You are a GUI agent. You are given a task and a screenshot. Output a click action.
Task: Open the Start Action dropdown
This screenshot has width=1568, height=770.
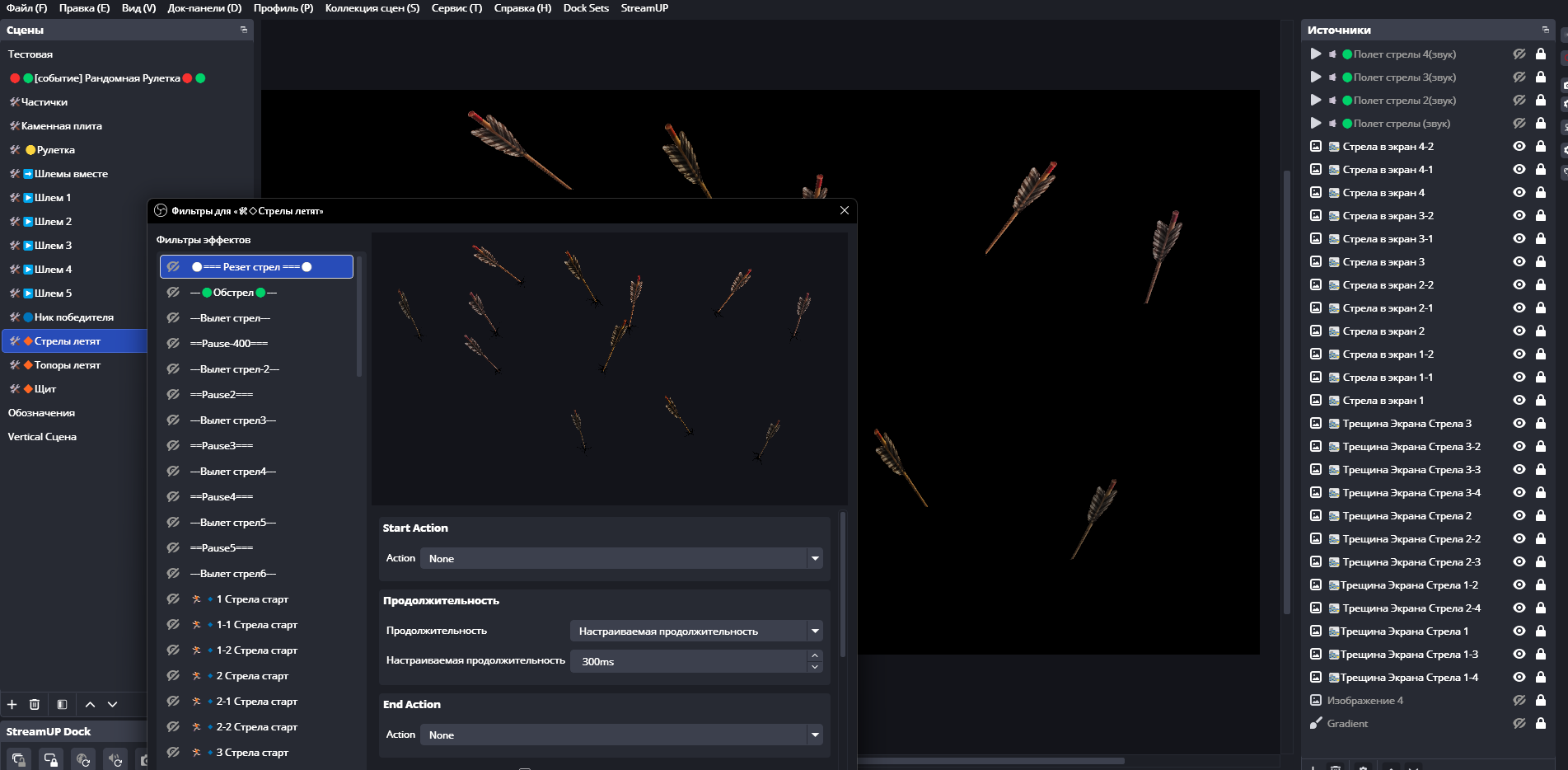click(x=620, y=559)
